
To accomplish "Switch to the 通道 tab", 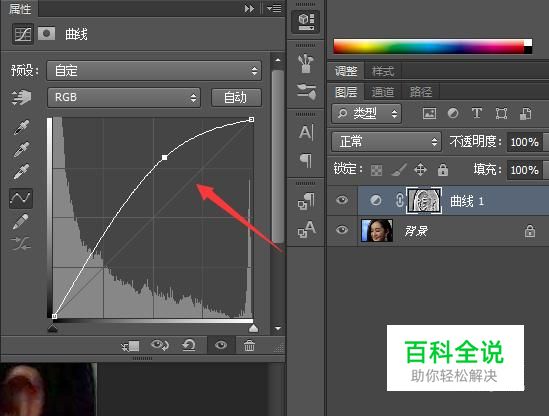I will 383,92.
